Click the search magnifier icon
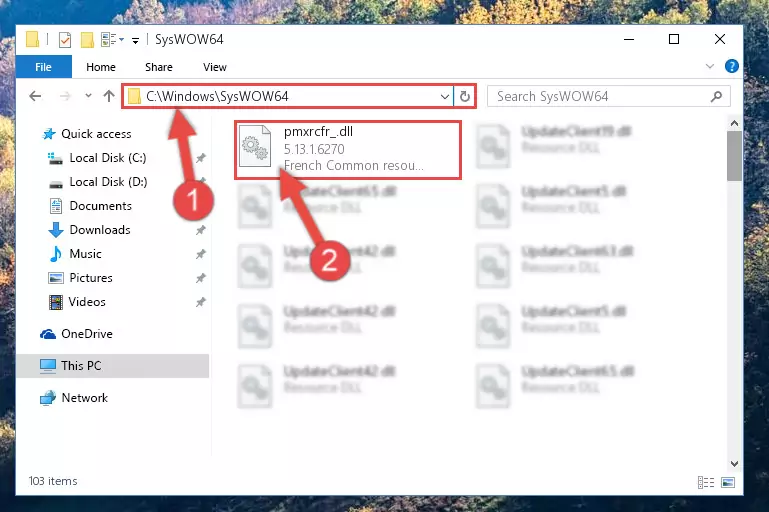Screen dimensions: 769x512 coord(716,96)
